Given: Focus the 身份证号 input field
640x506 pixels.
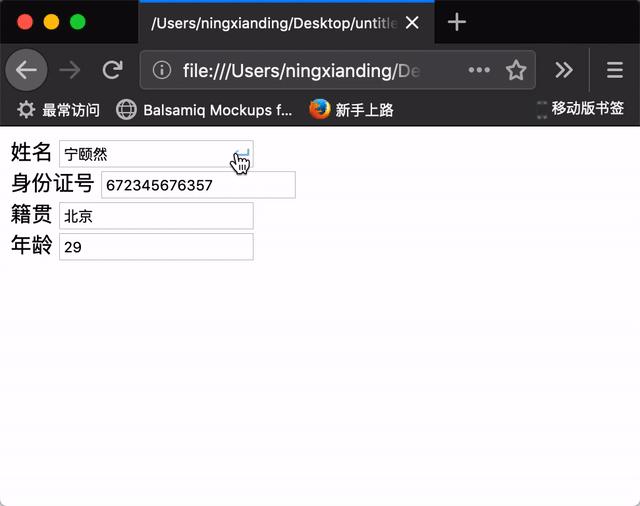Looking at the screenshot, I should pos(198,185).
